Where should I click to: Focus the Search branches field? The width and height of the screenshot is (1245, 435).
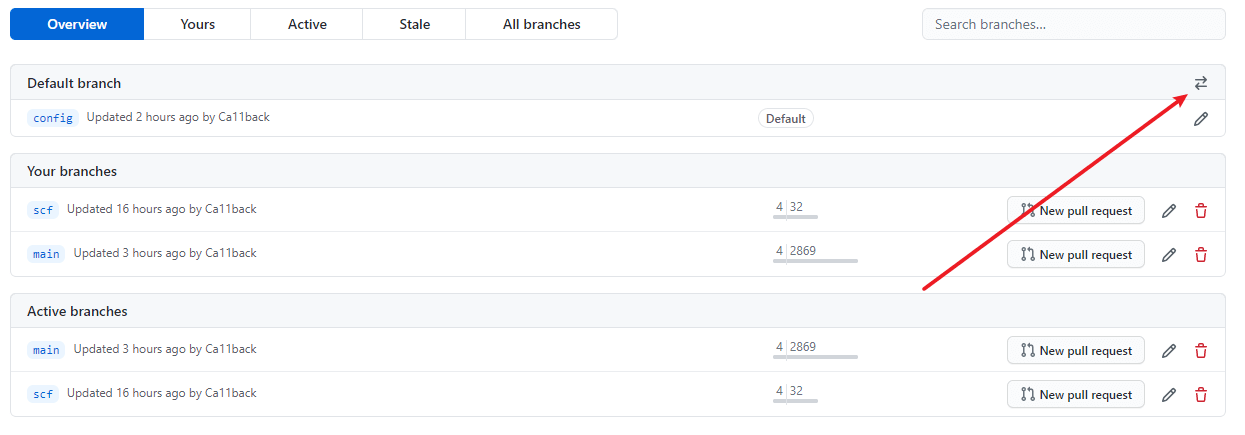pos(1073,24)
